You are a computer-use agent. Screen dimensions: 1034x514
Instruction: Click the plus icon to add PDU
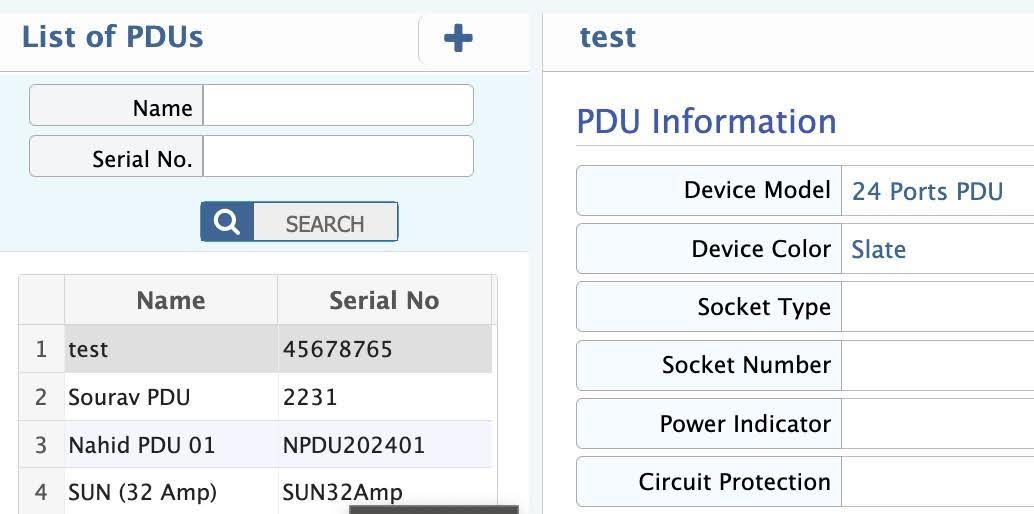pyautogui.click(x=458, y=38)
